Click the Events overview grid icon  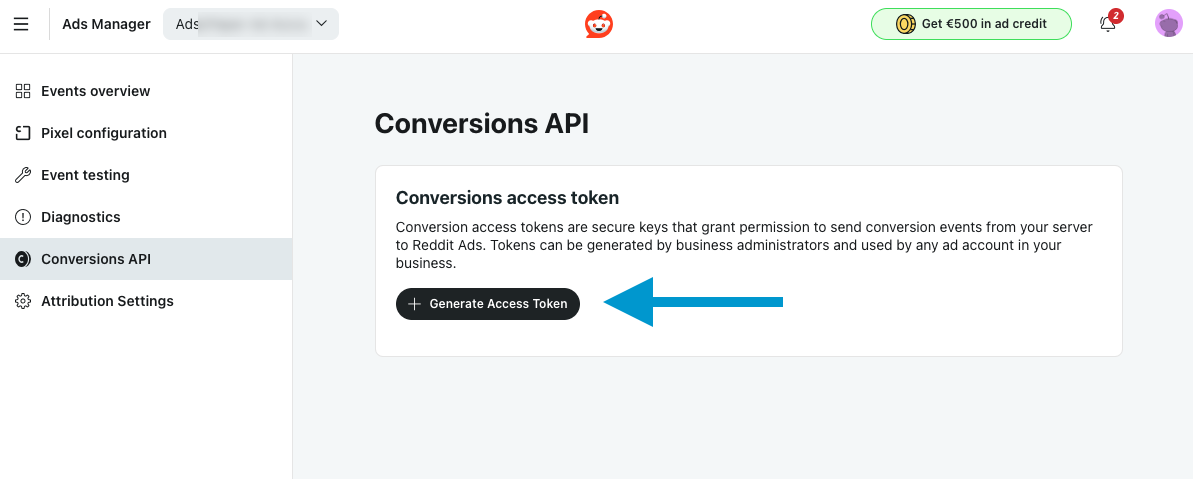tap(23, 91)
